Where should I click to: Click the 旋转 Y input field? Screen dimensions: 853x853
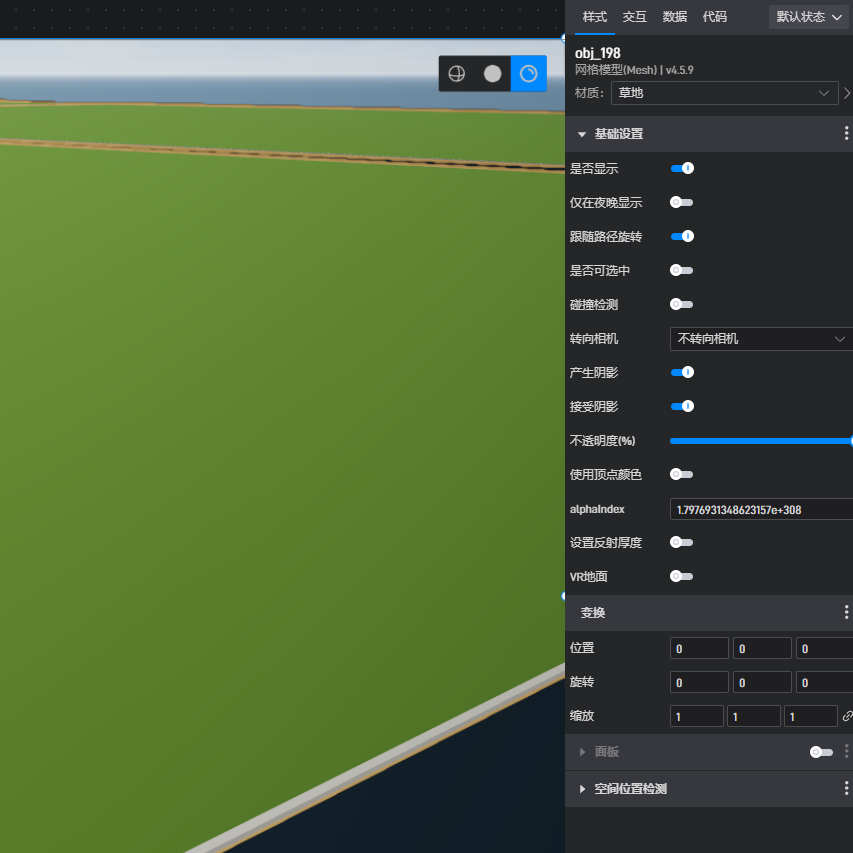(x=762, y=682)
